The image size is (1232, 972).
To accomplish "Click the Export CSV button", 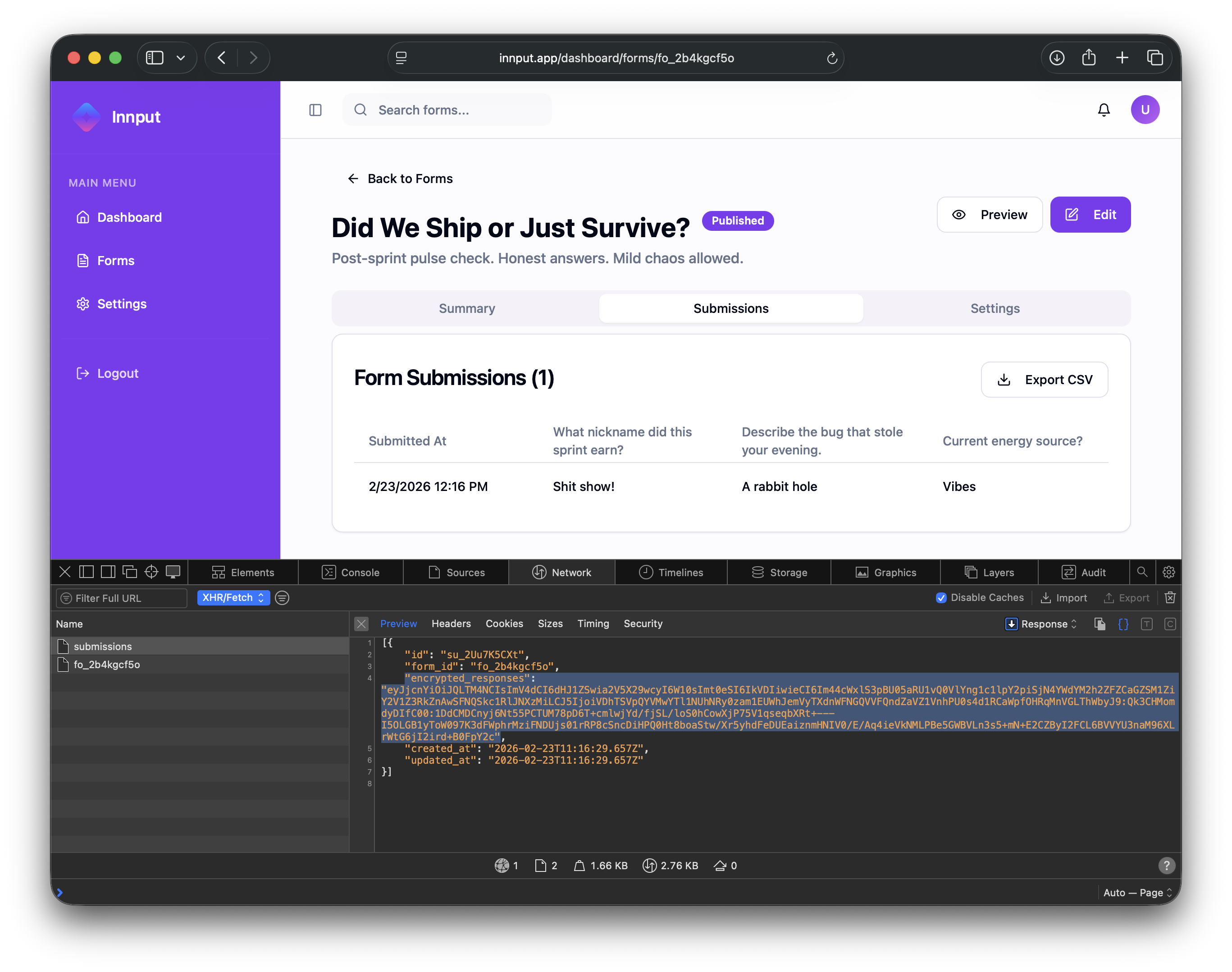I will click(x=1044, y=379).
